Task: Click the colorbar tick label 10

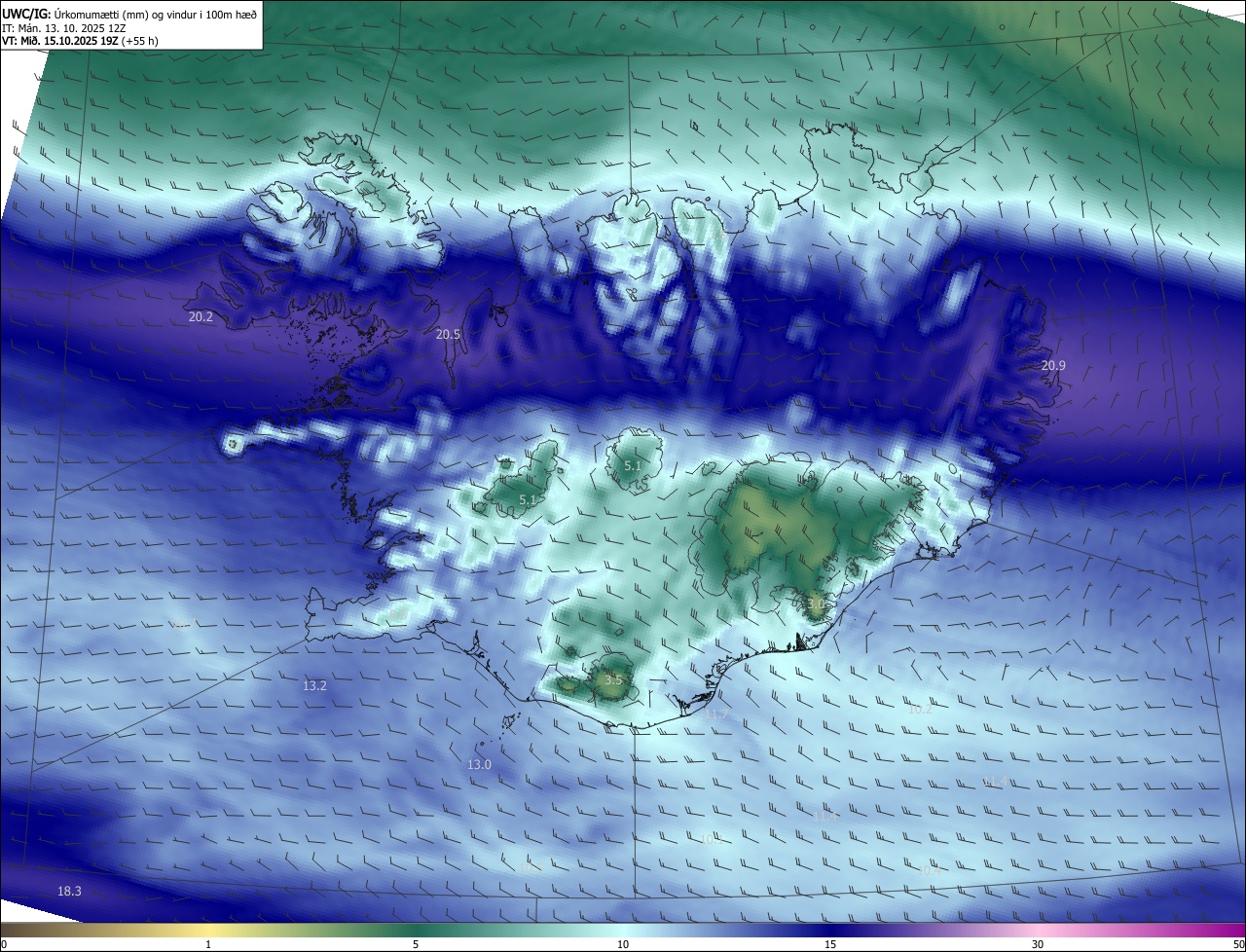Action: pyautogui.click(x=623, y=944)
